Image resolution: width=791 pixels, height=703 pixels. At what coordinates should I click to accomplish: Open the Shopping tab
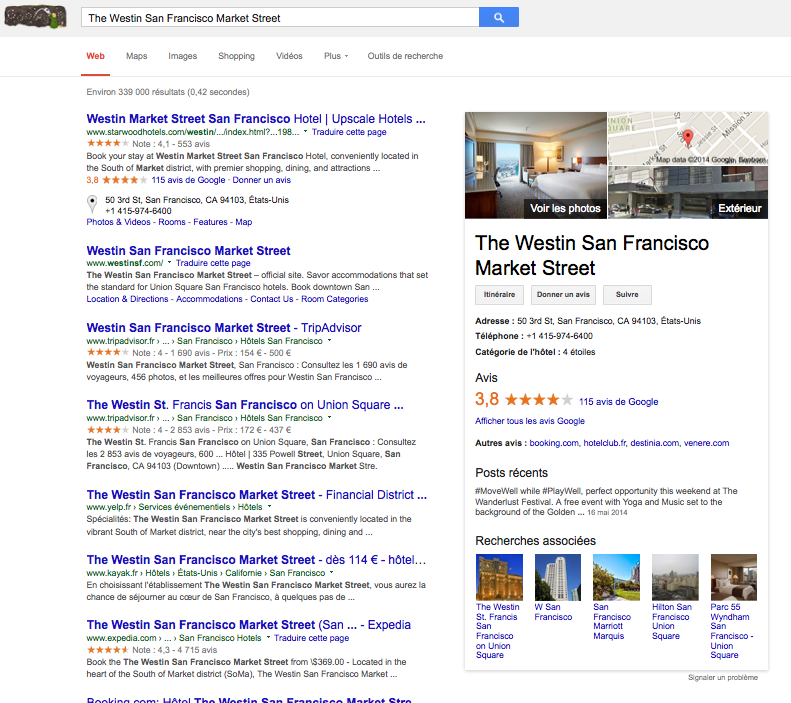236,56
